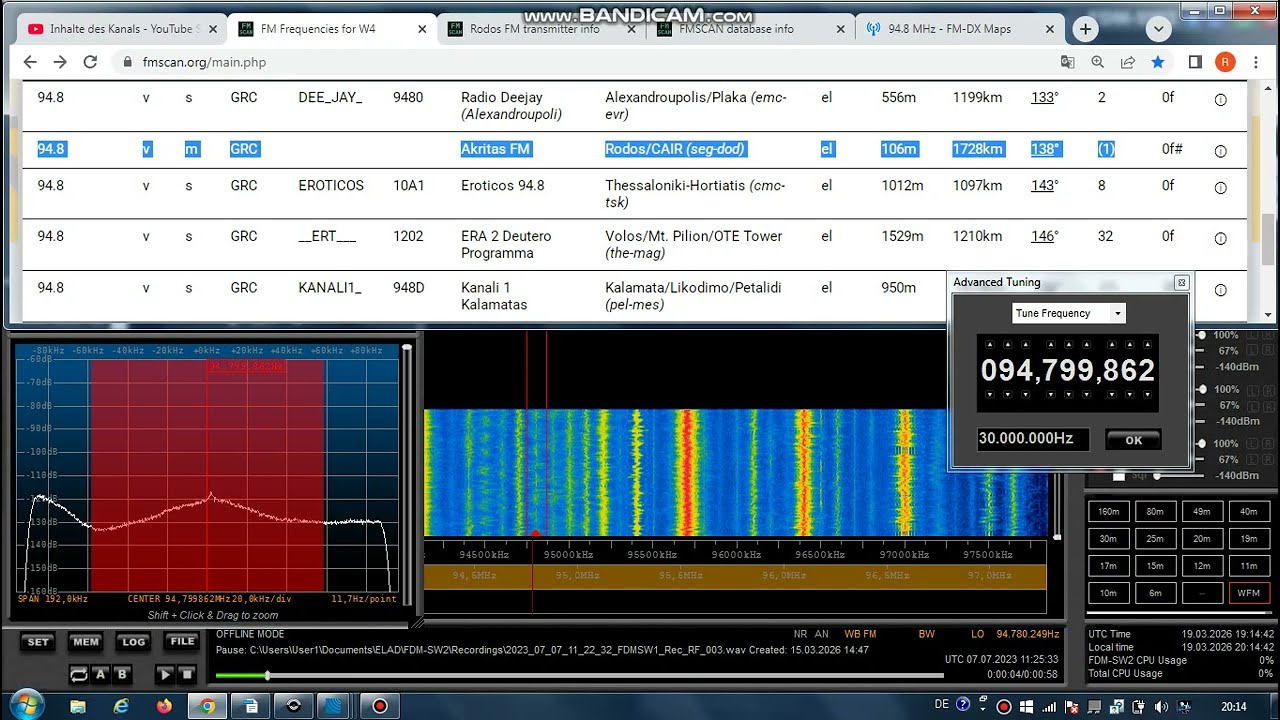Click the FILE button

[182, 642]
